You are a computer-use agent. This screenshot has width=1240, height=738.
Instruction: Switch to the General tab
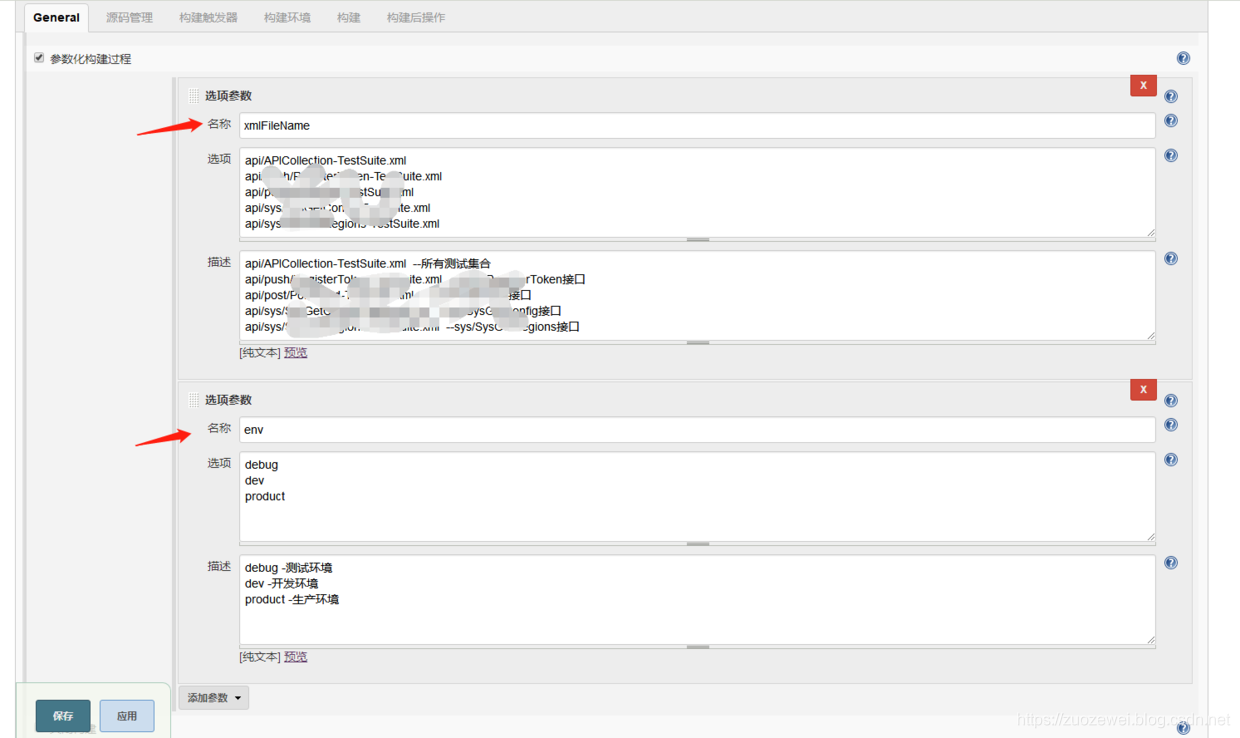tap(56, 17)
